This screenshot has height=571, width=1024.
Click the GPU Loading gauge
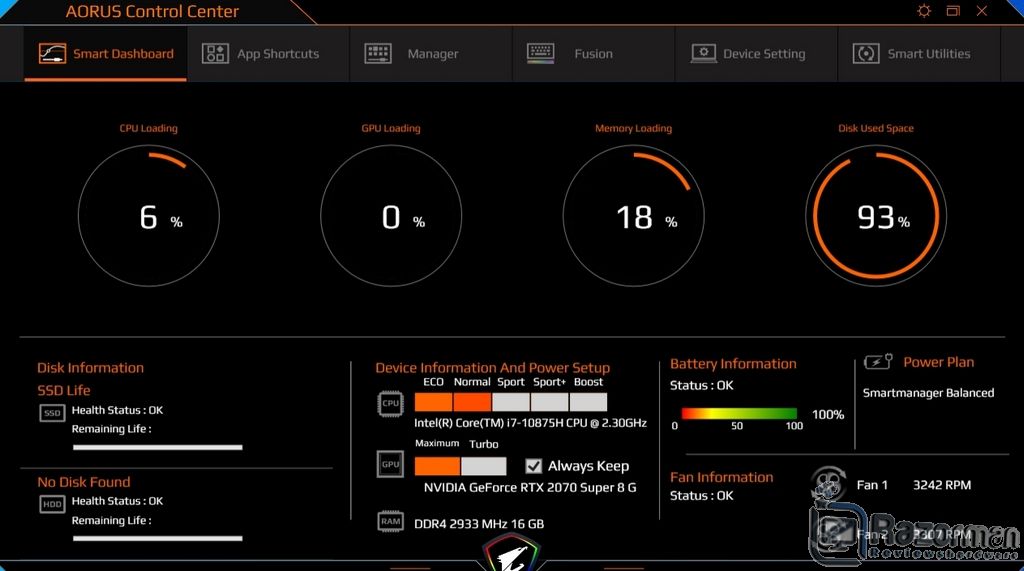(391, 216)
